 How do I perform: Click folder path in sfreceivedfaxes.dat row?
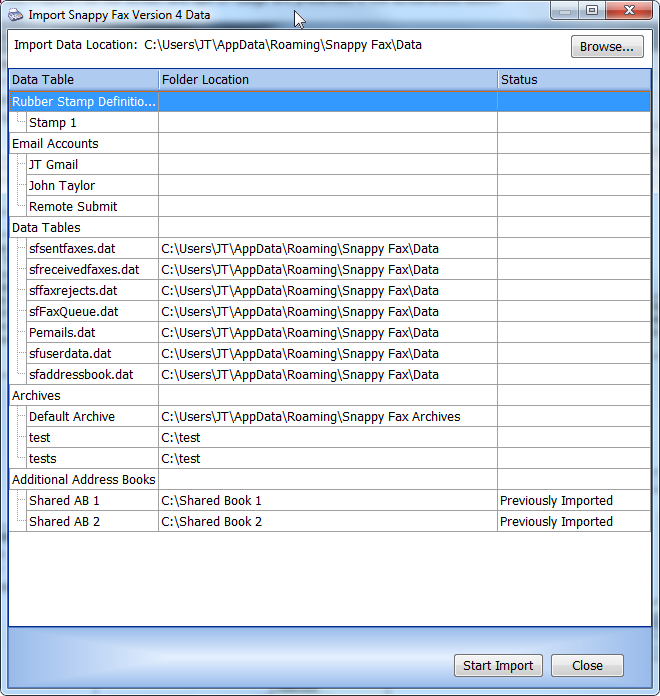pyautogui.click(x=300, y=269)
